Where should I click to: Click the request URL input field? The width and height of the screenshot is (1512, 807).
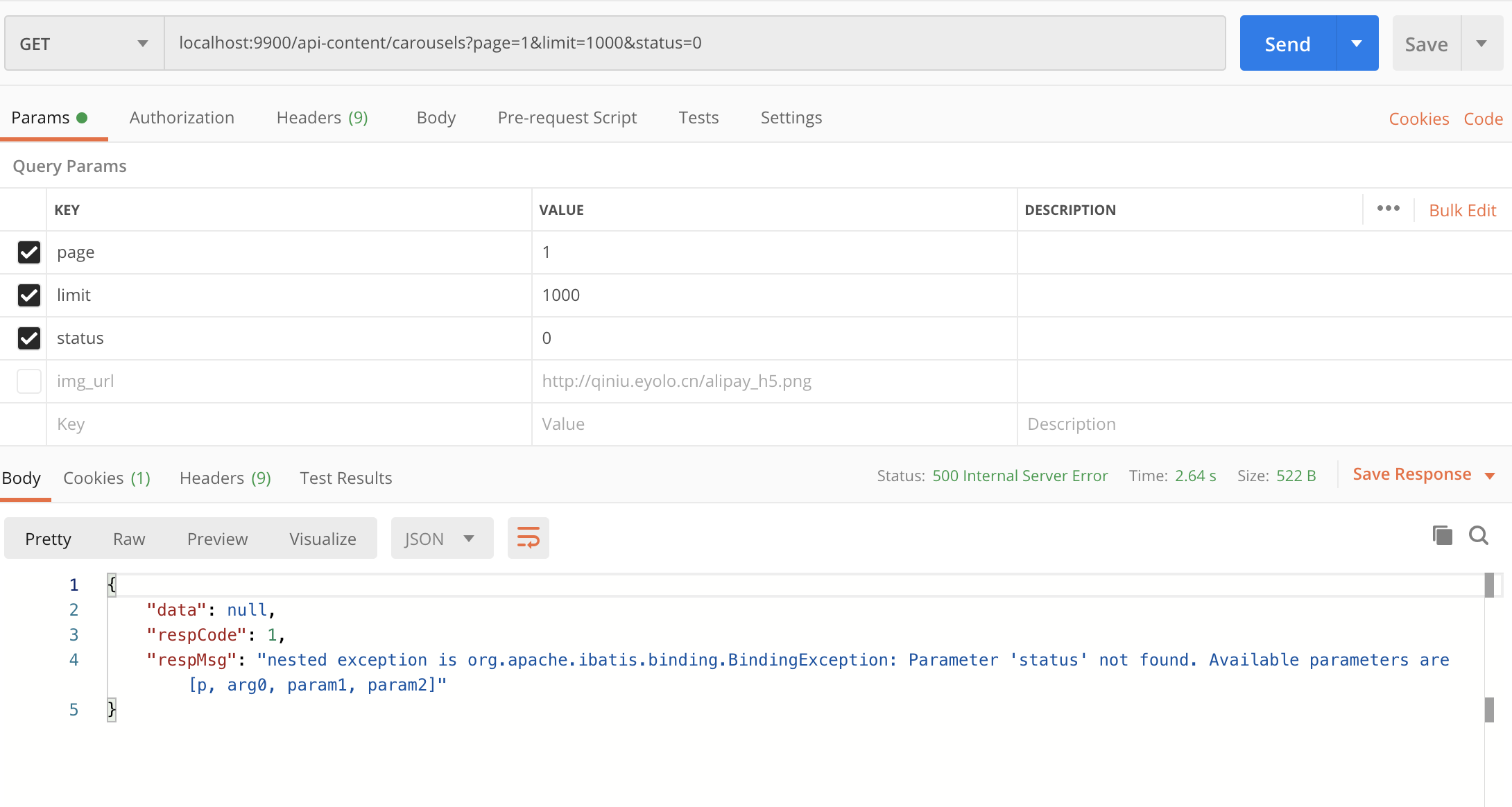click(694, 43)
